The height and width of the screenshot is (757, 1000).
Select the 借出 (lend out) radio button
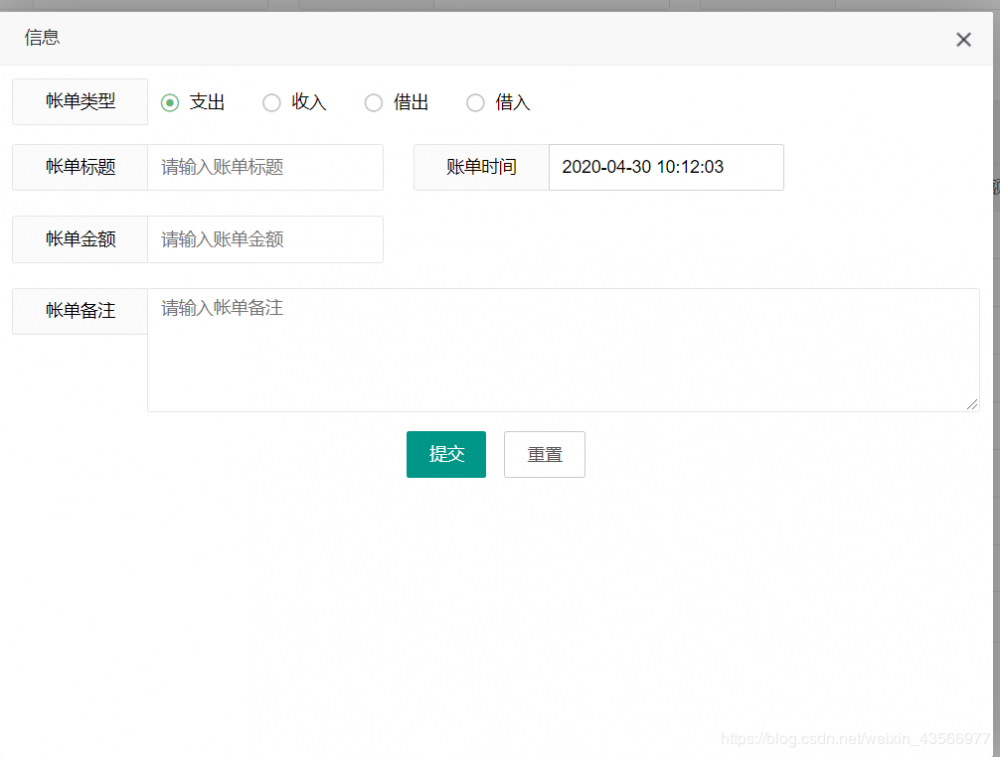[x=373, y=102]
